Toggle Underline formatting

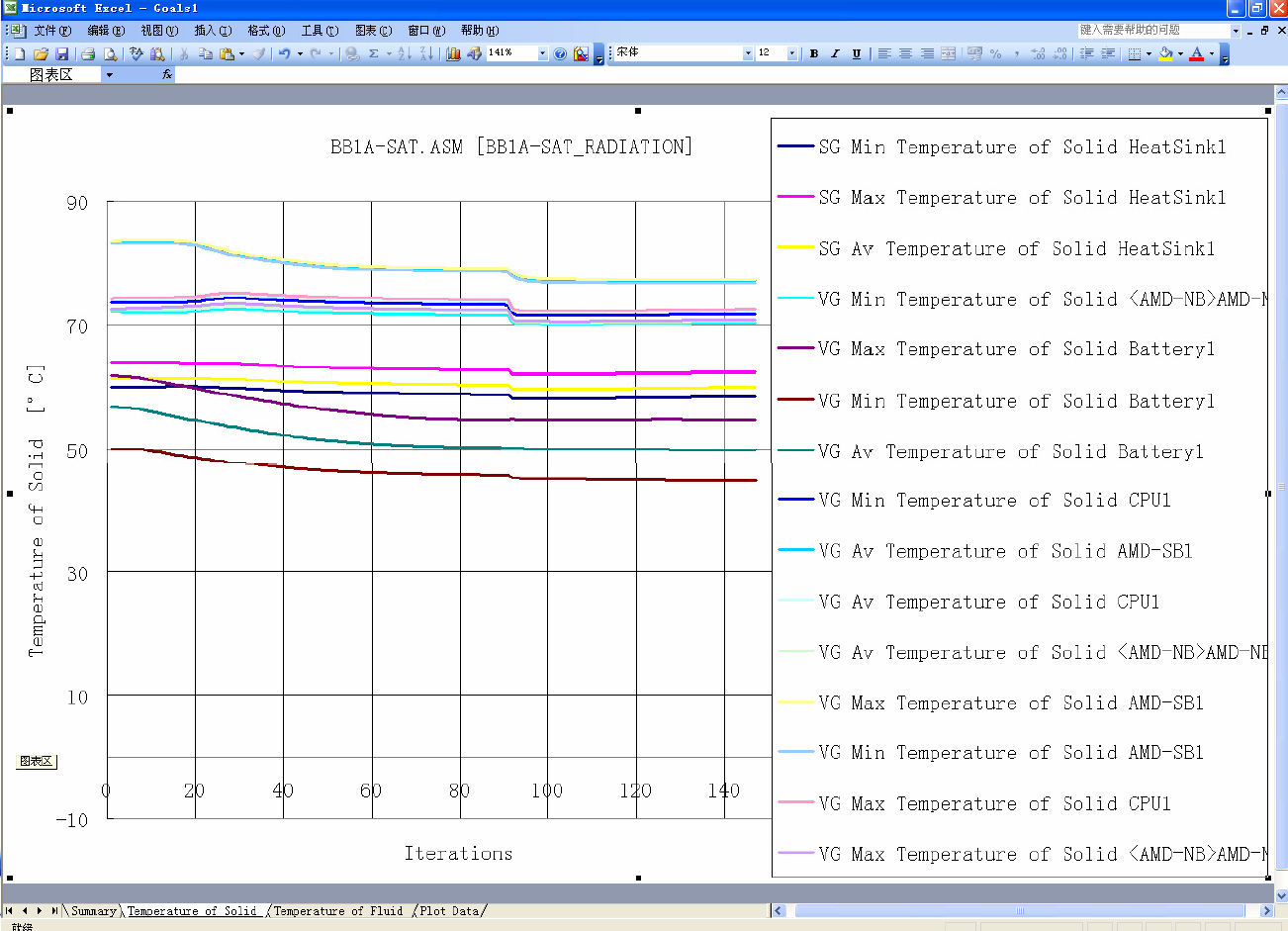tap(857, 53)
